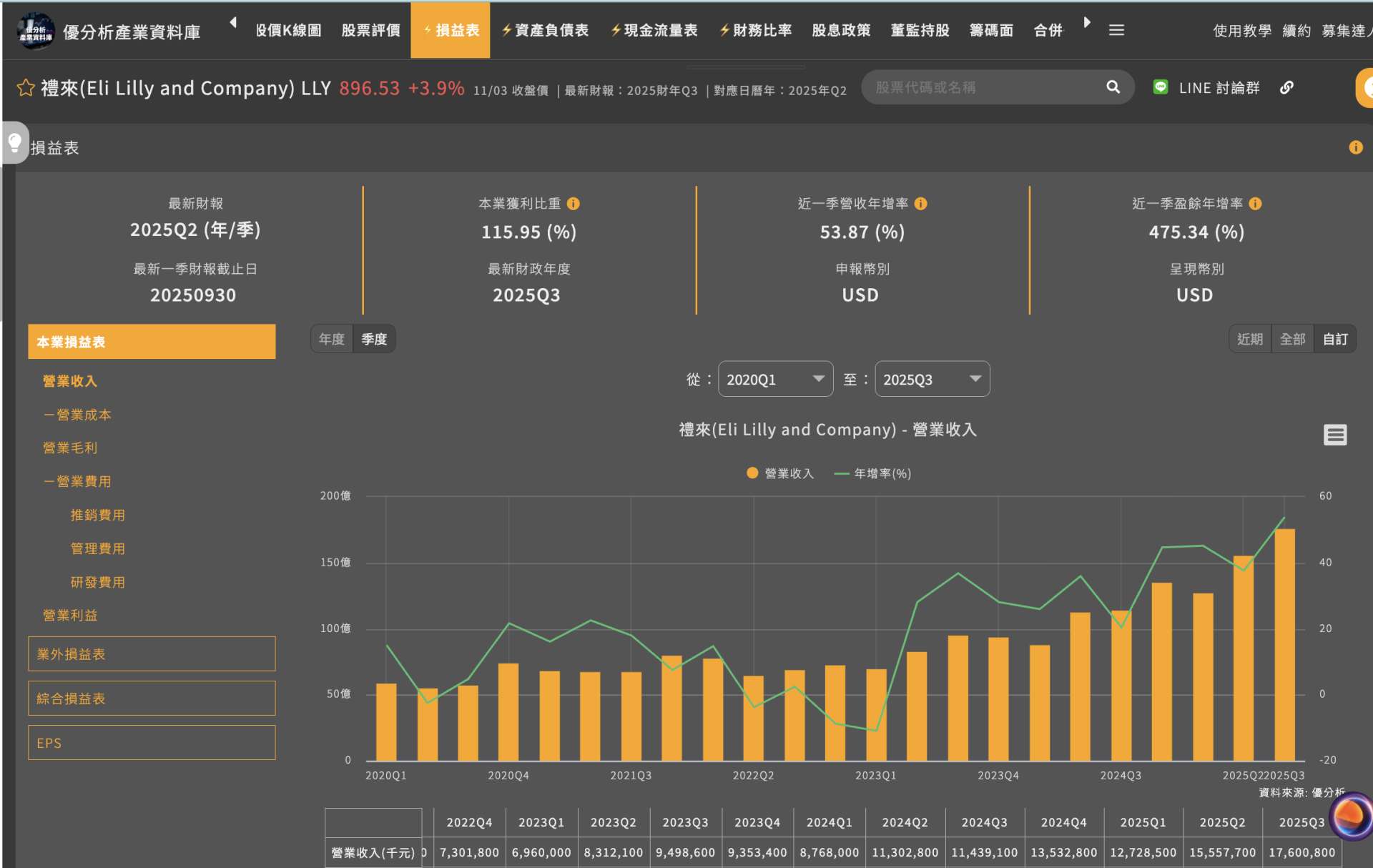Switch chart to 年度 view

point(332,339)
